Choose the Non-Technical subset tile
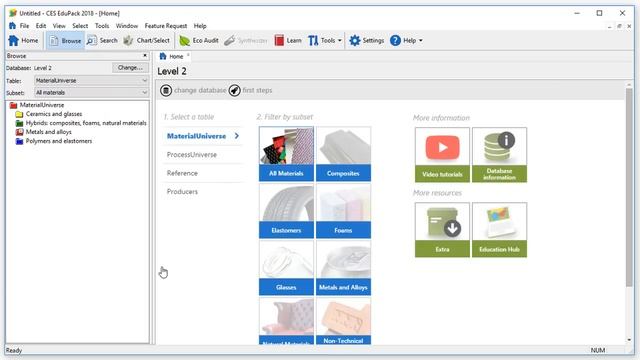This screenshot has height=360, width=640. point(343,321)
